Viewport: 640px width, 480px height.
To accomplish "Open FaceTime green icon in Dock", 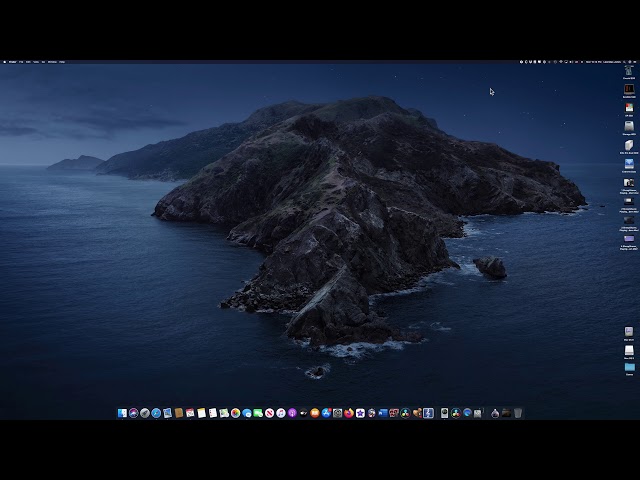I will [x=258, y=413].
